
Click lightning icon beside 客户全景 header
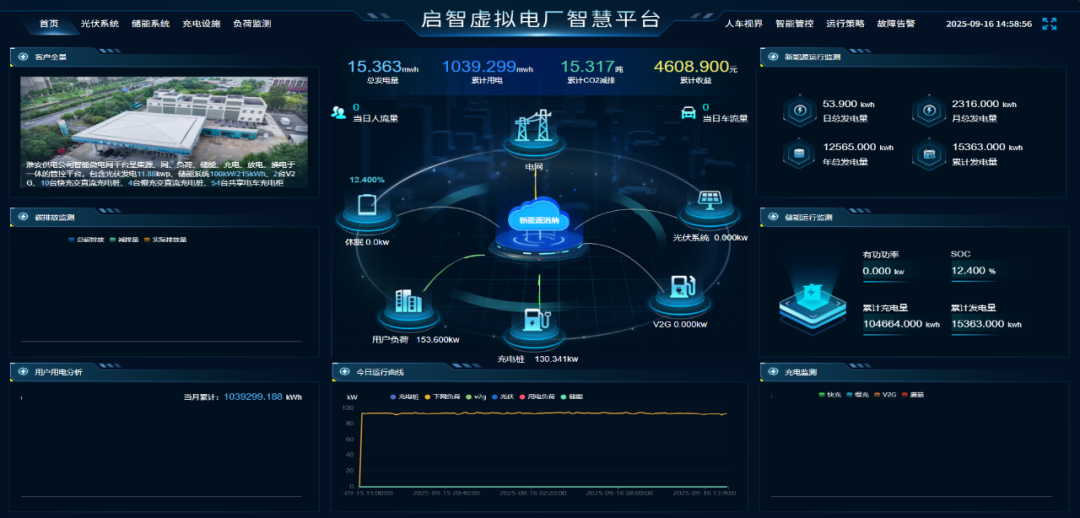[23, 56]
